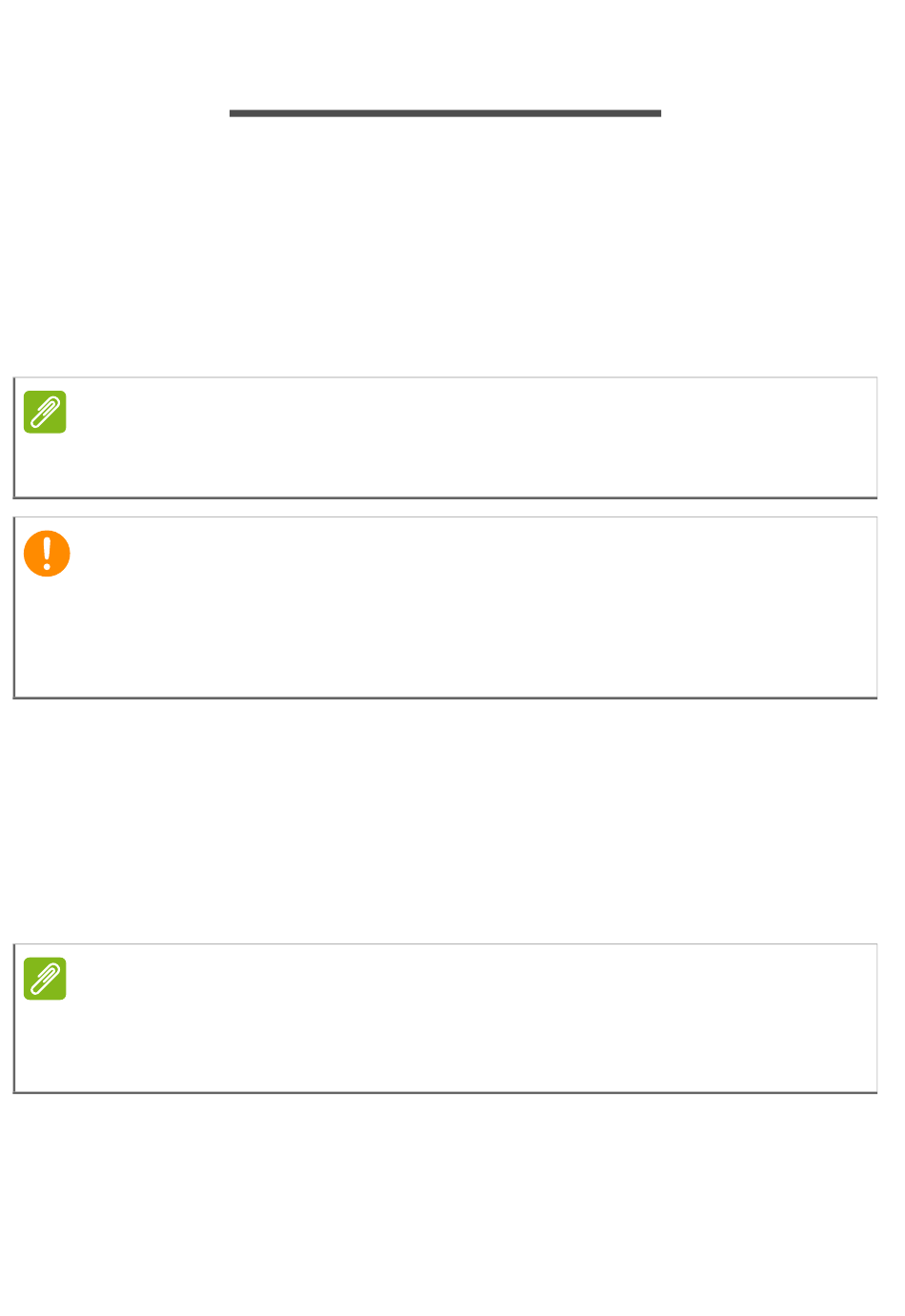Click inside the last note box body
This screenshot has width=905, height=1316.
[x=467, y=1029]
